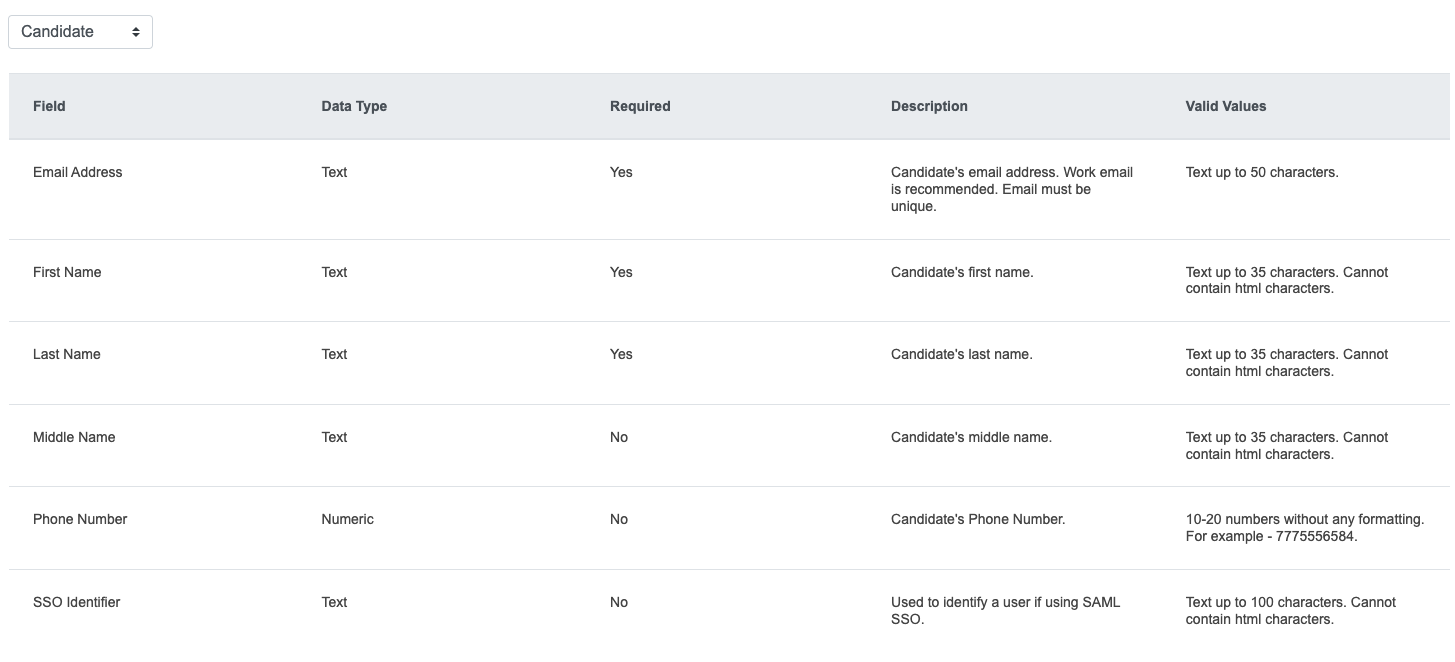This screenshot has height=662, width=1455.
Task: Select the First Name field cell
Action: pos(67,272)
